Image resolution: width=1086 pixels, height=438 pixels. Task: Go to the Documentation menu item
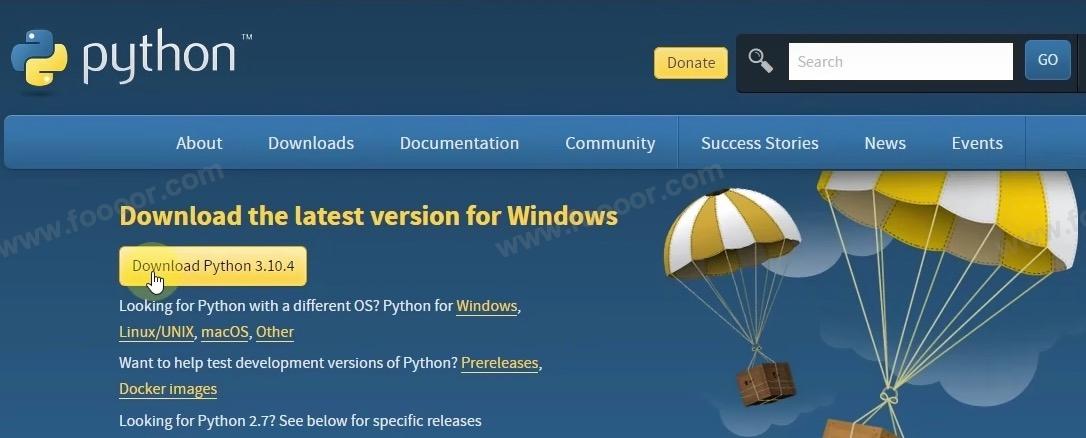[x=459, y=143]
